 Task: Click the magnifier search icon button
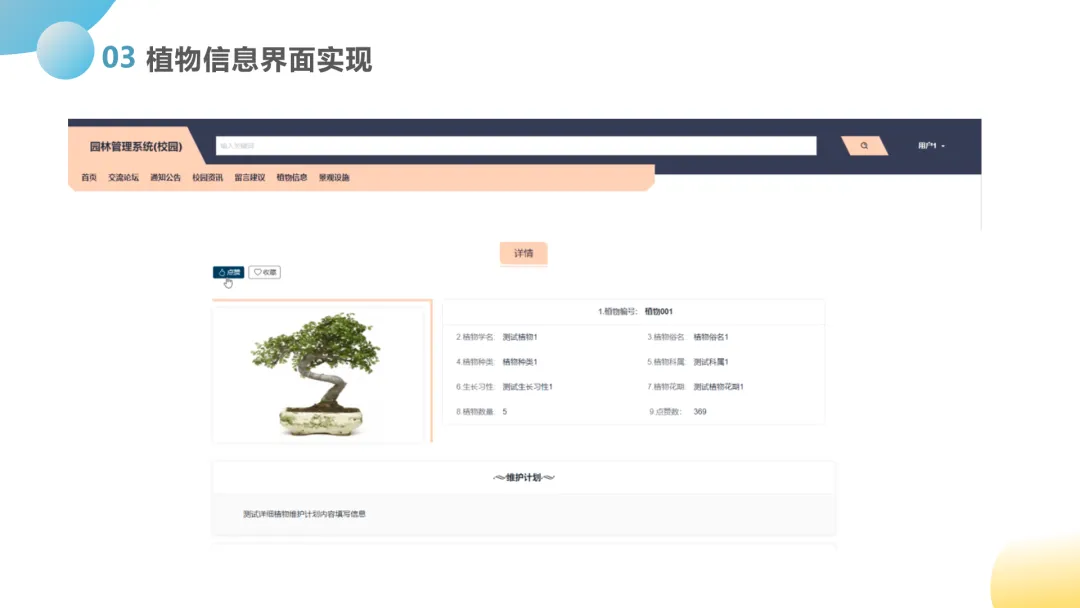[864, 145]
